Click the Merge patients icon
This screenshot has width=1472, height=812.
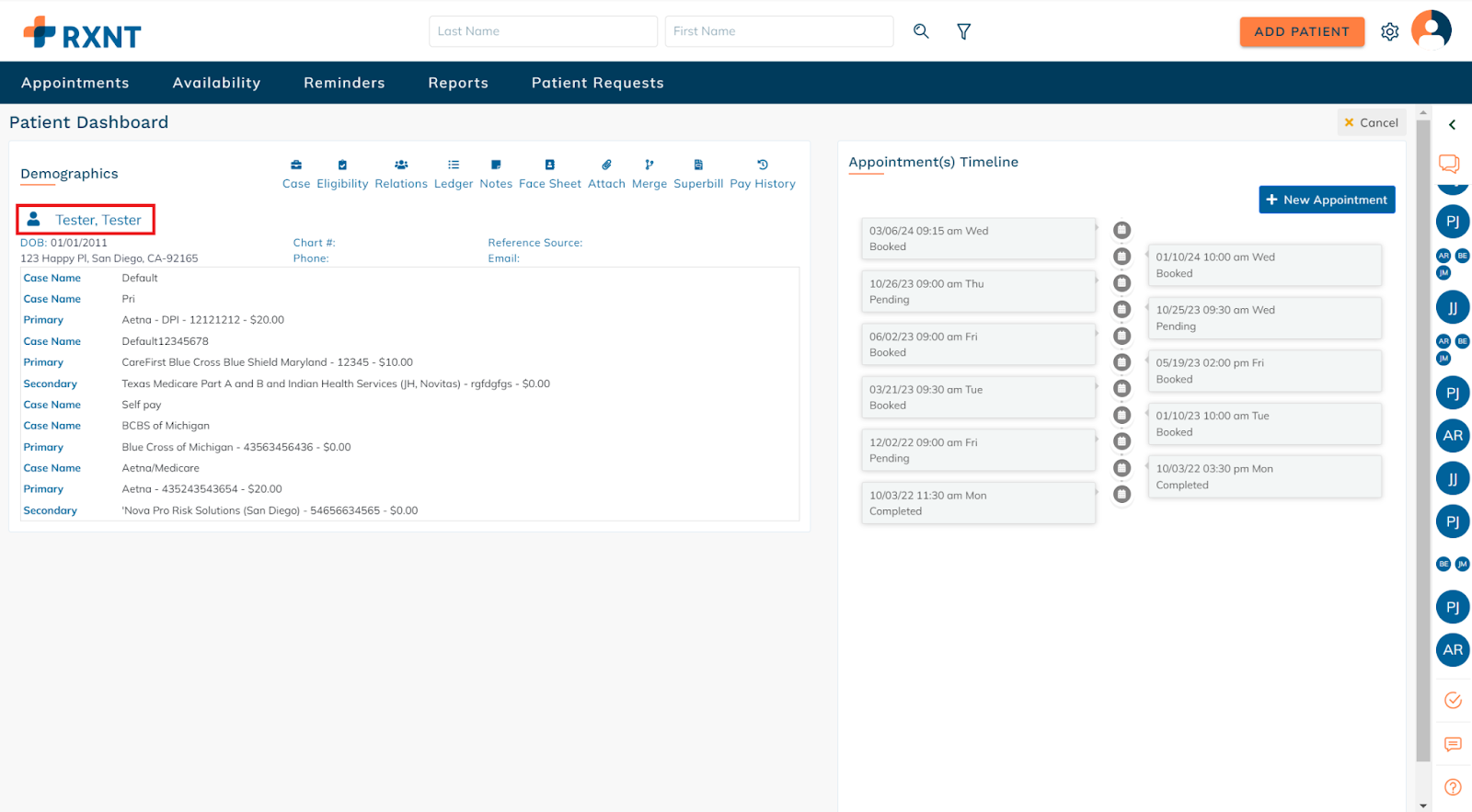click(x=650, y=165)
